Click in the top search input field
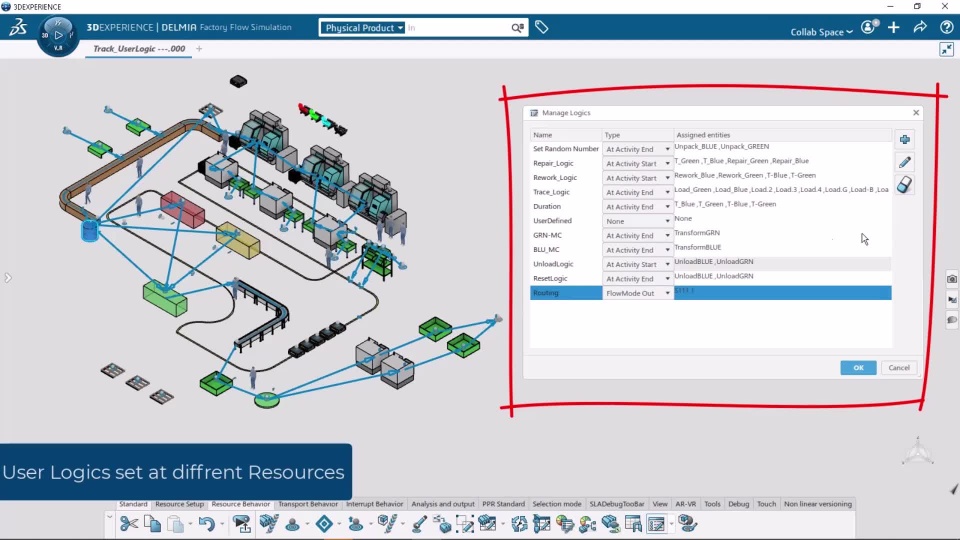Viewport: 960px width, 540px height. [x=457, y=28]
